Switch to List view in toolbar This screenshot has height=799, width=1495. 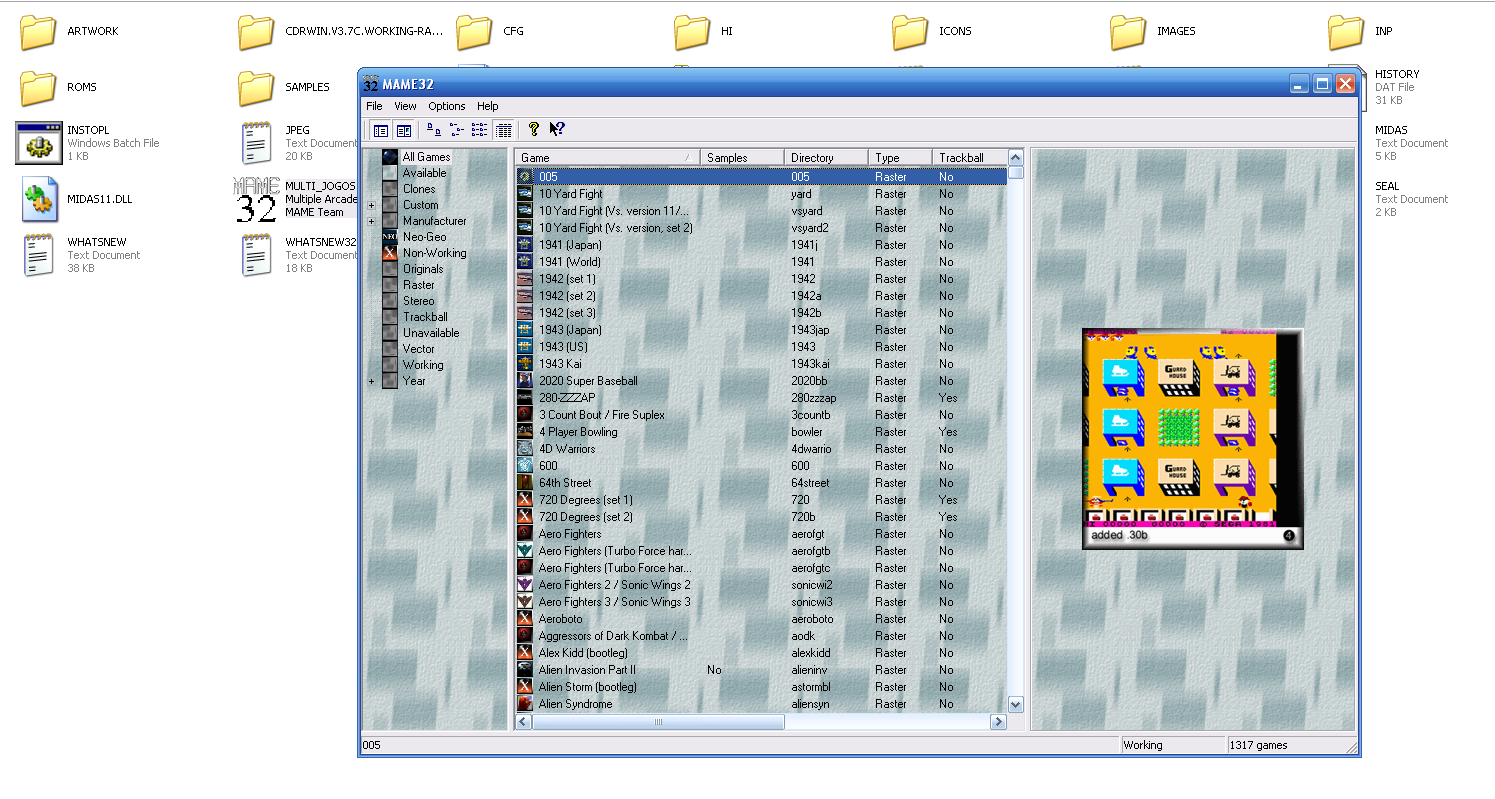480,130
